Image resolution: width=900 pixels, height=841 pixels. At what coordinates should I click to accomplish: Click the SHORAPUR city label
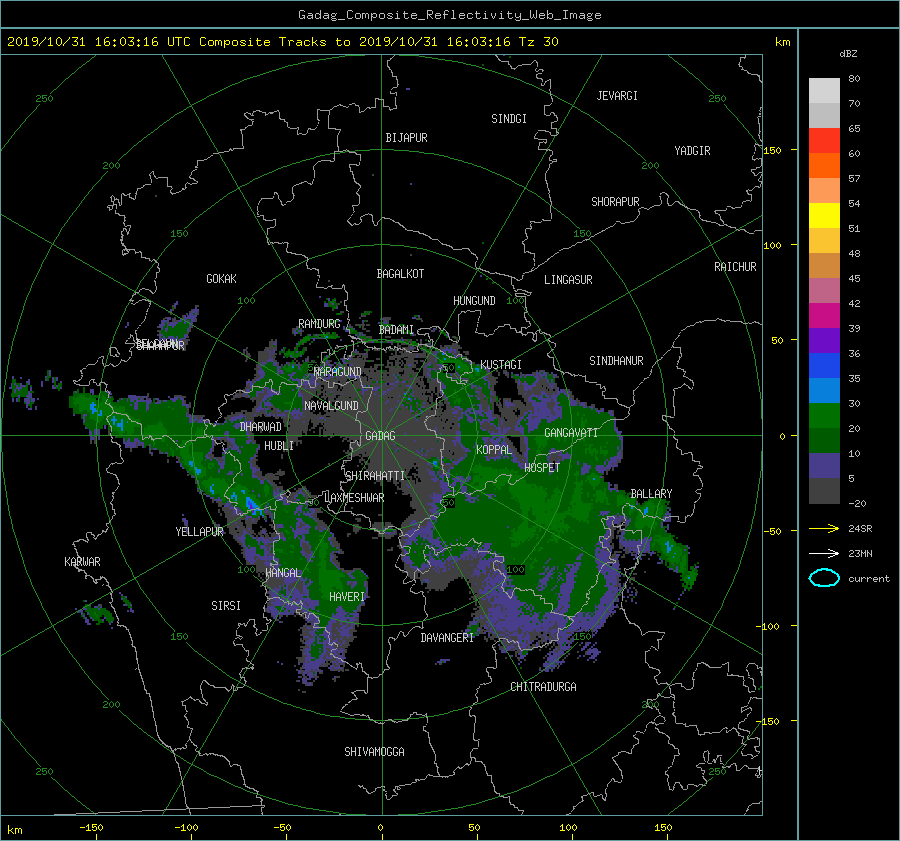615,202
